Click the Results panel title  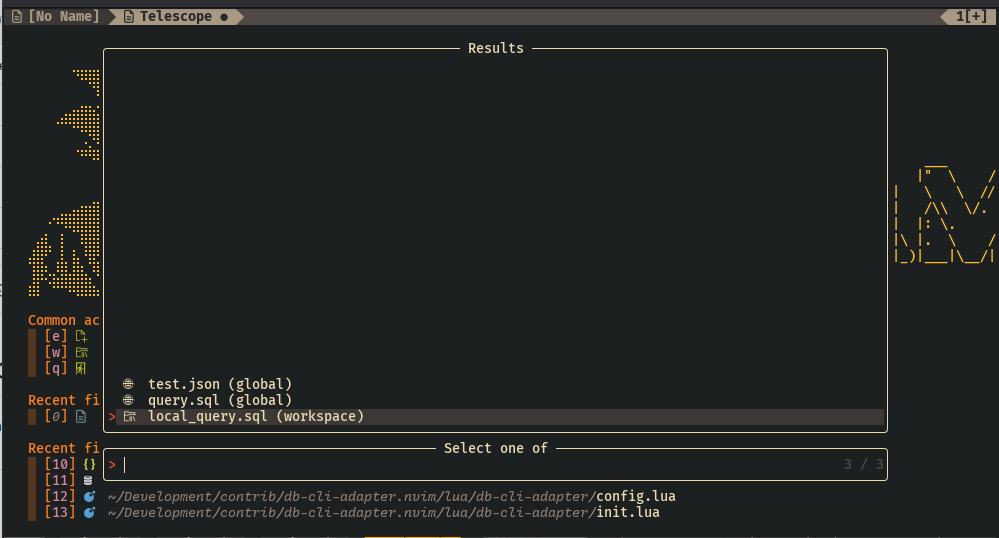(x=496, y=48)
